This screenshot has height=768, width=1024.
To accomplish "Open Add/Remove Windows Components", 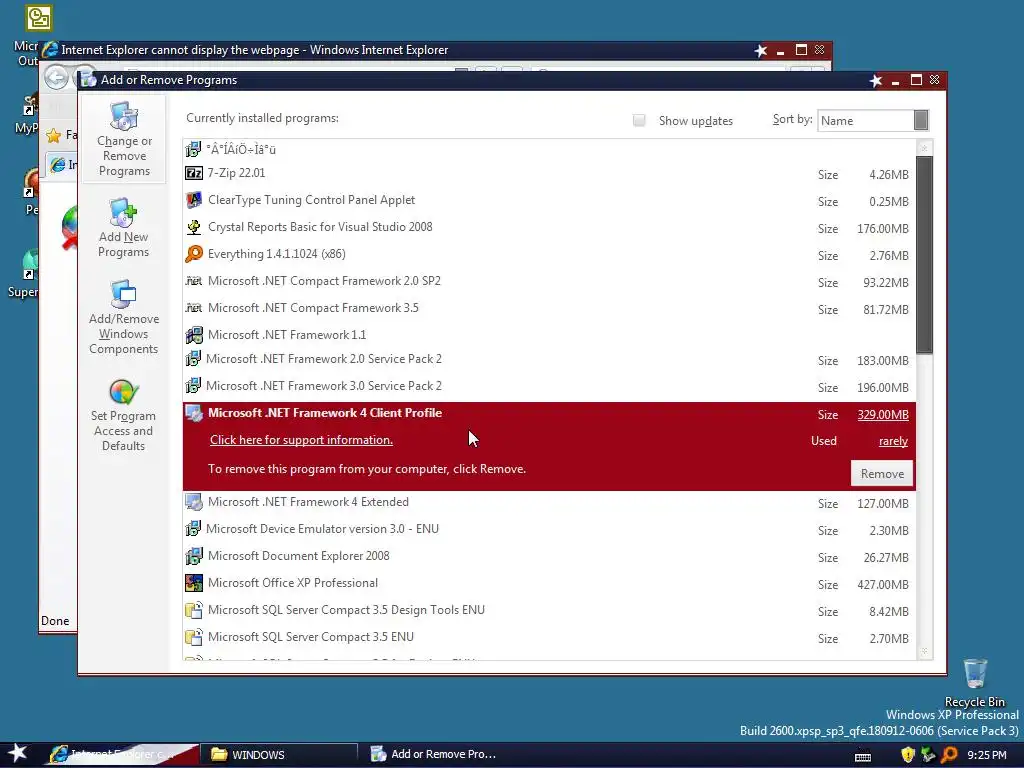I will tap(123, 317).
